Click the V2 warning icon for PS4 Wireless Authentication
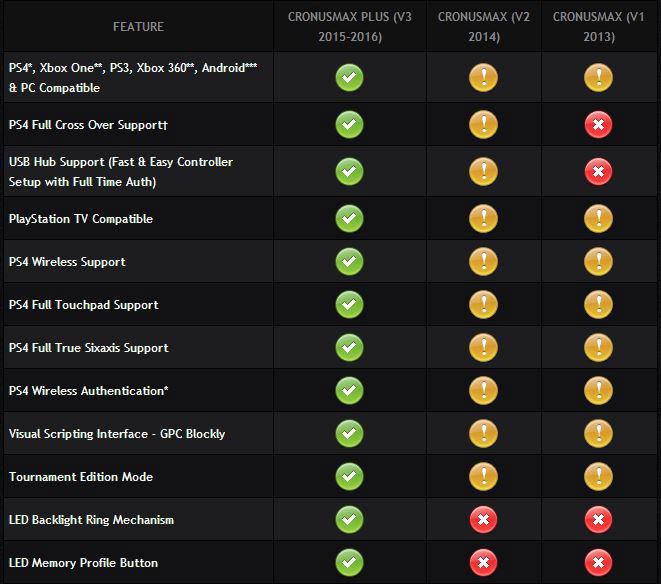661x584 pixels. pos(484,390)
